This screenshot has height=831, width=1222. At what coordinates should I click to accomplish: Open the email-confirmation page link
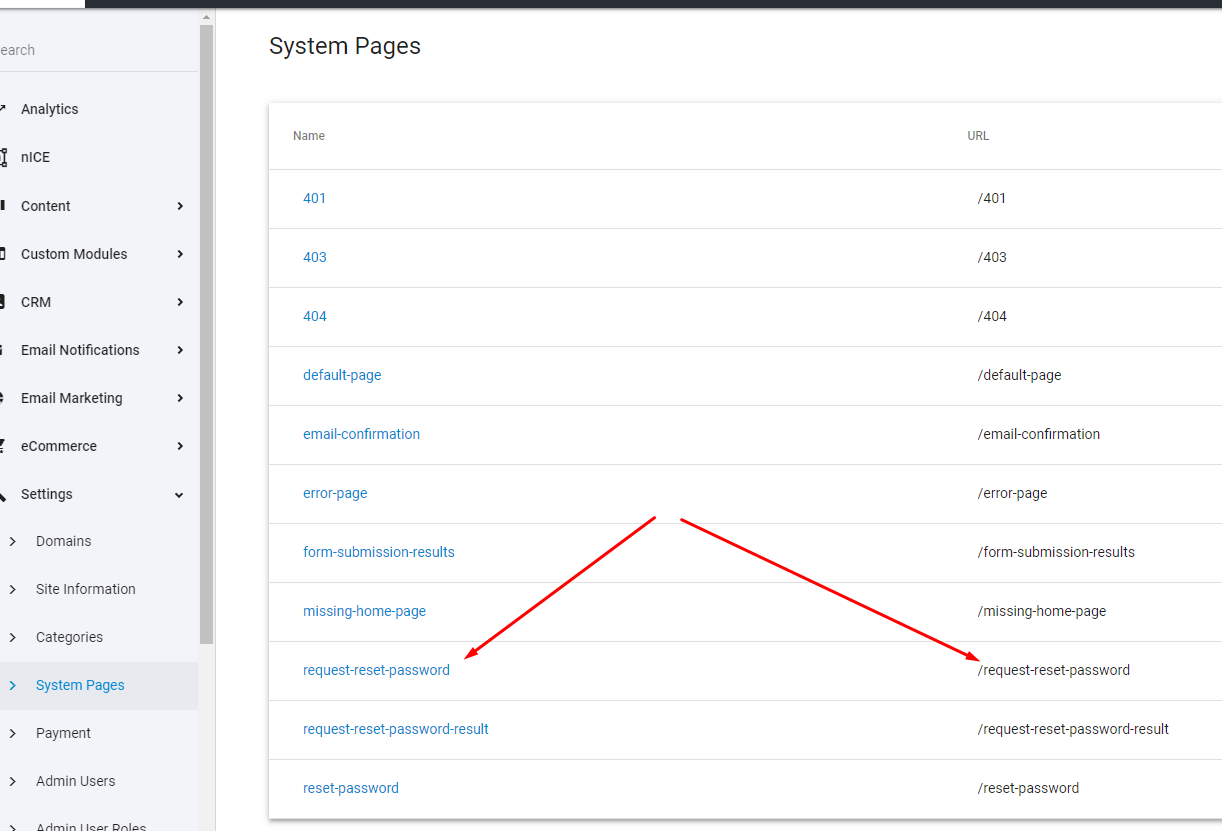pyautogui.click(x=362, y=434)
